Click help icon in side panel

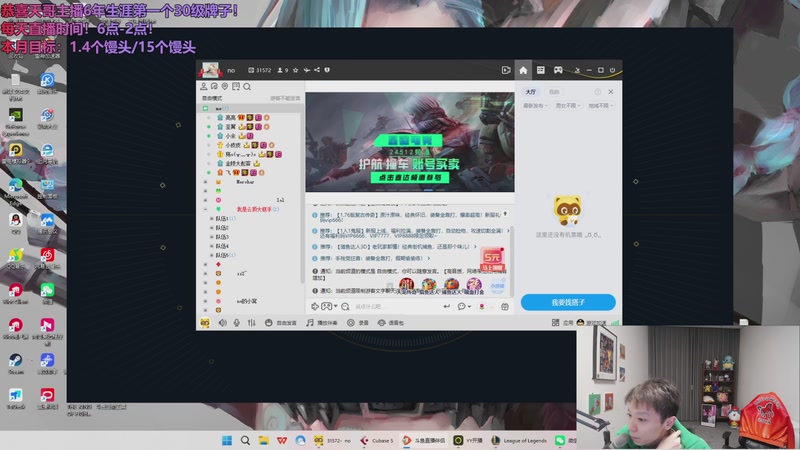click(x=597, y=92)
